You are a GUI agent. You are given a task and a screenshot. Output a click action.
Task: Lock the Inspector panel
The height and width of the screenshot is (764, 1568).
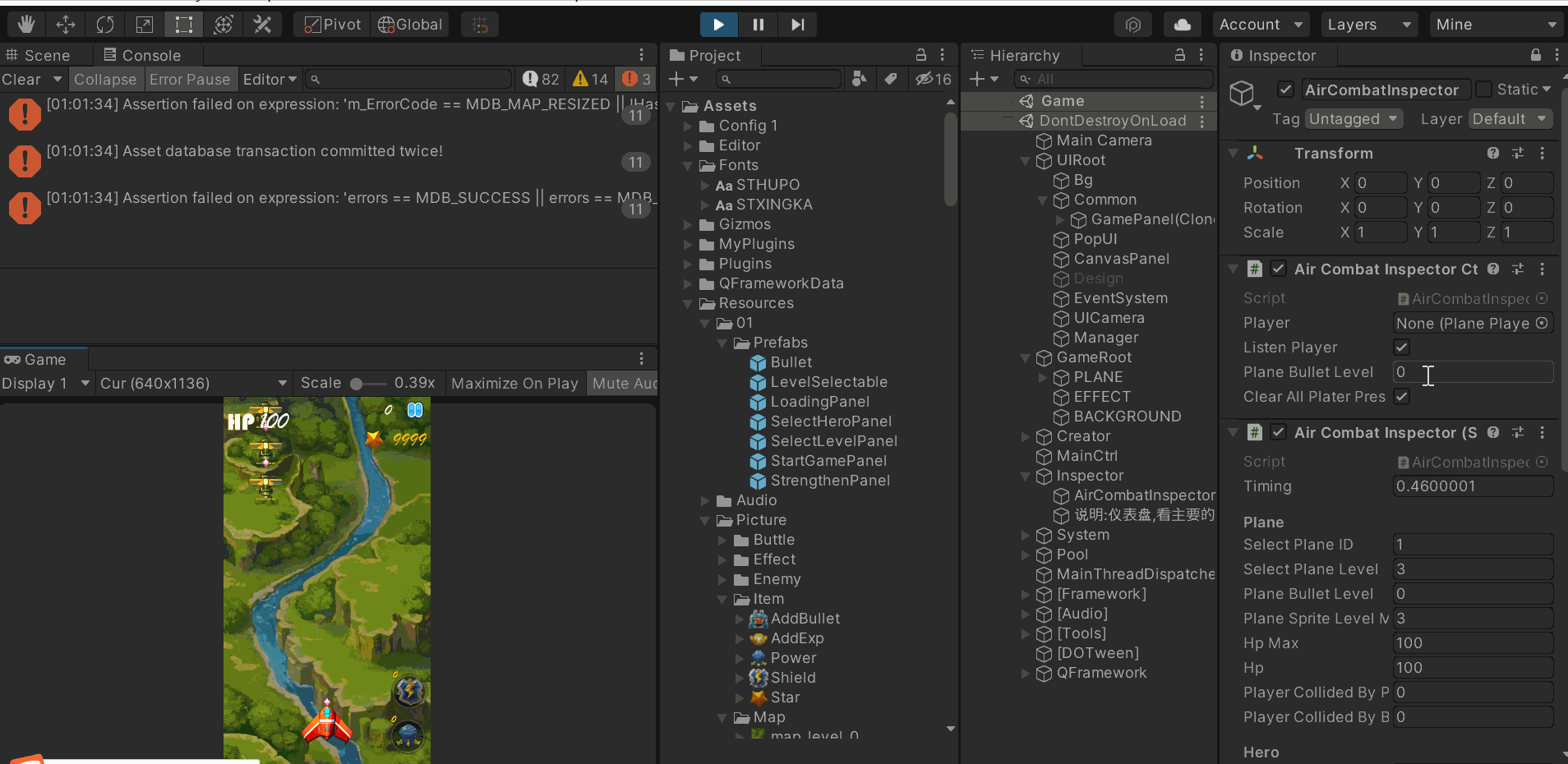(x=1536, y=54)
